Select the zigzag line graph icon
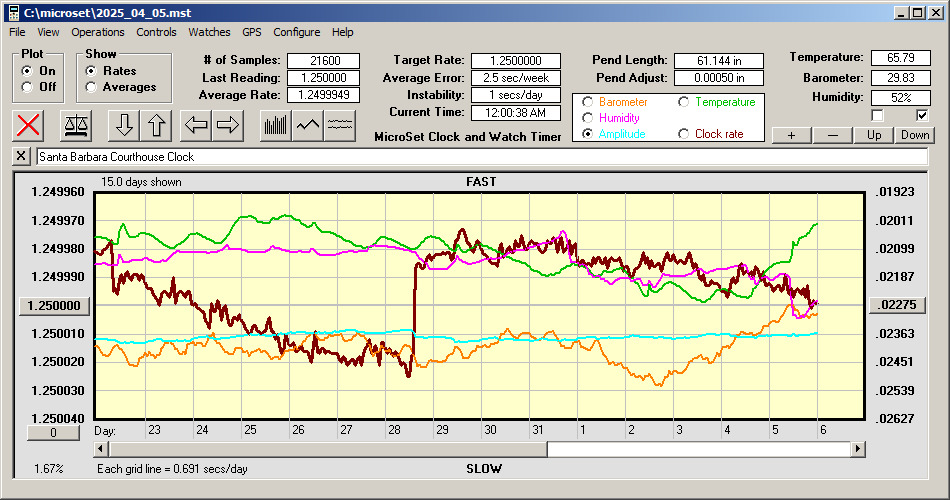 308,125
